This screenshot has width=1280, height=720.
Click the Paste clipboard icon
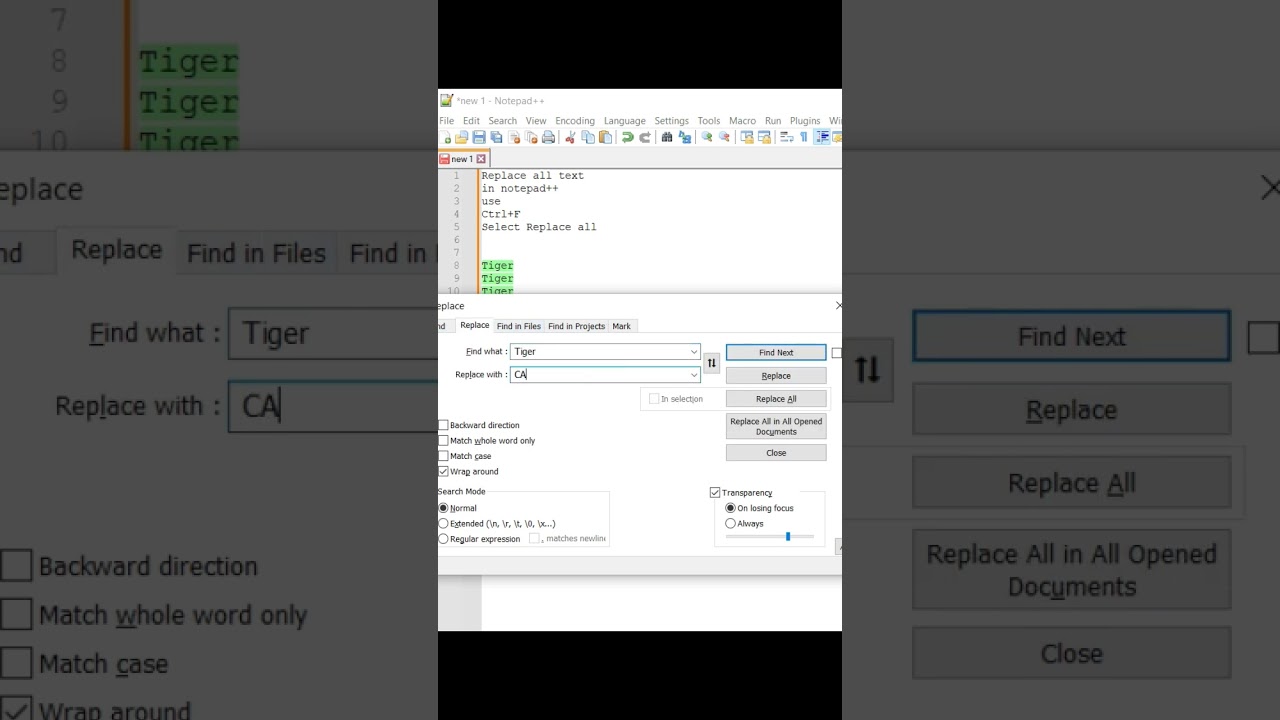pos(605,137)
